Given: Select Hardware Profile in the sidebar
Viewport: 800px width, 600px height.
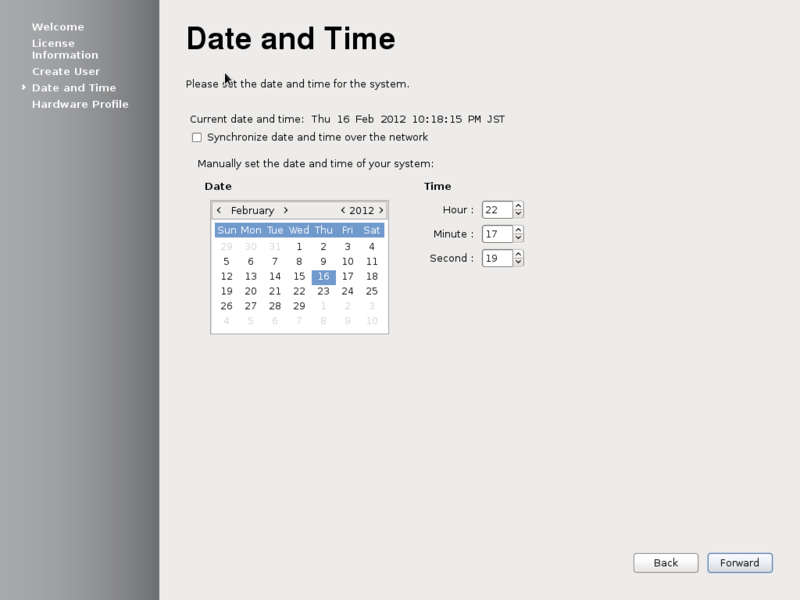Looking at the screenshot, I should [x=80, y=104].
